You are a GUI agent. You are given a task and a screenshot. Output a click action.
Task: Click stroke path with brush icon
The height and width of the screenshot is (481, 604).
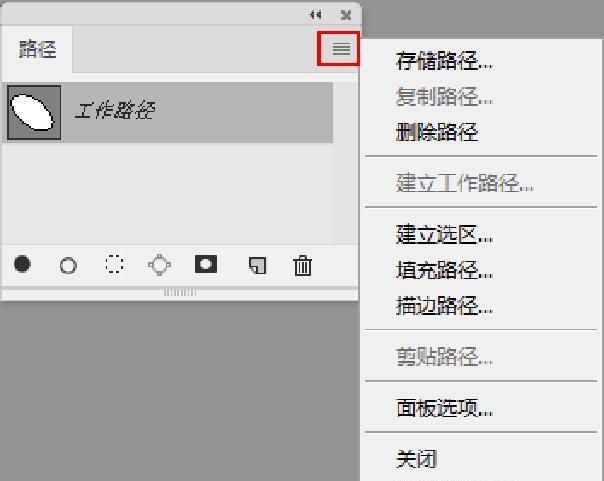coord(68,265)
